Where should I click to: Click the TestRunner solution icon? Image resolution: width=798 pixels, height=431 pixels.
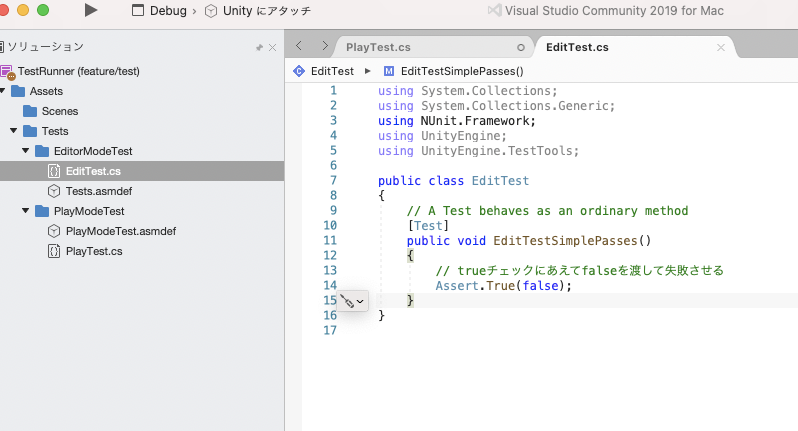click(x=7, y=72)
